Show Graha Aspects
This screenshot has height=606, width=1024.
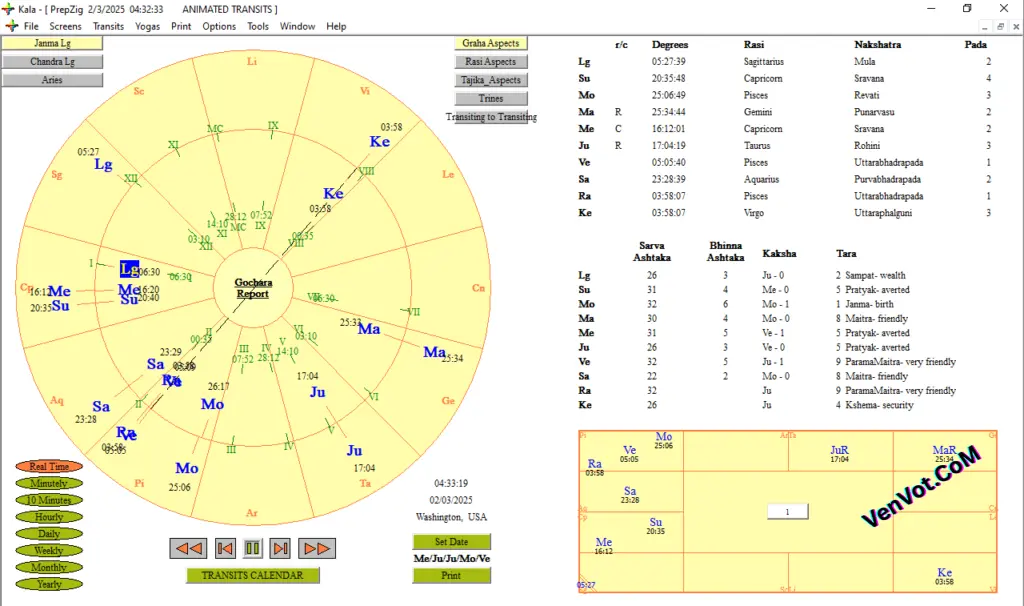tap(491, 43)
